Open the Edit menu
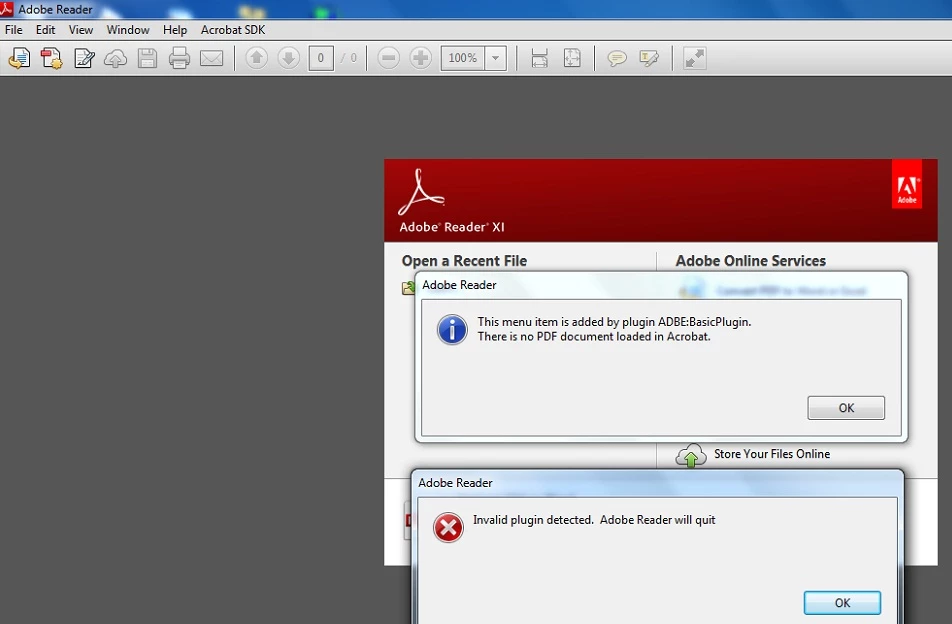 (x=46, y=30)
